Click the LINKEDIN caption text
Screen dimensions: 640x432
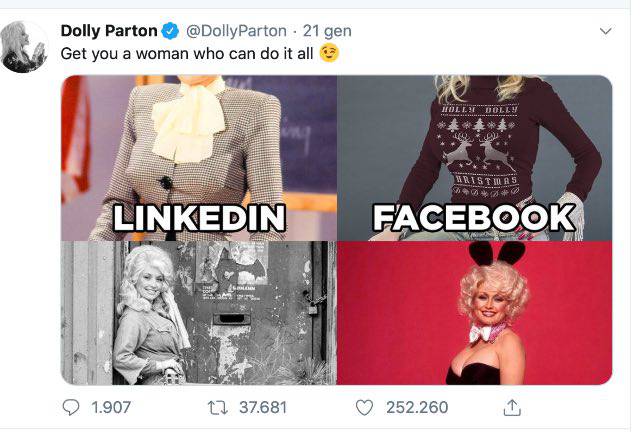point(199,218)
